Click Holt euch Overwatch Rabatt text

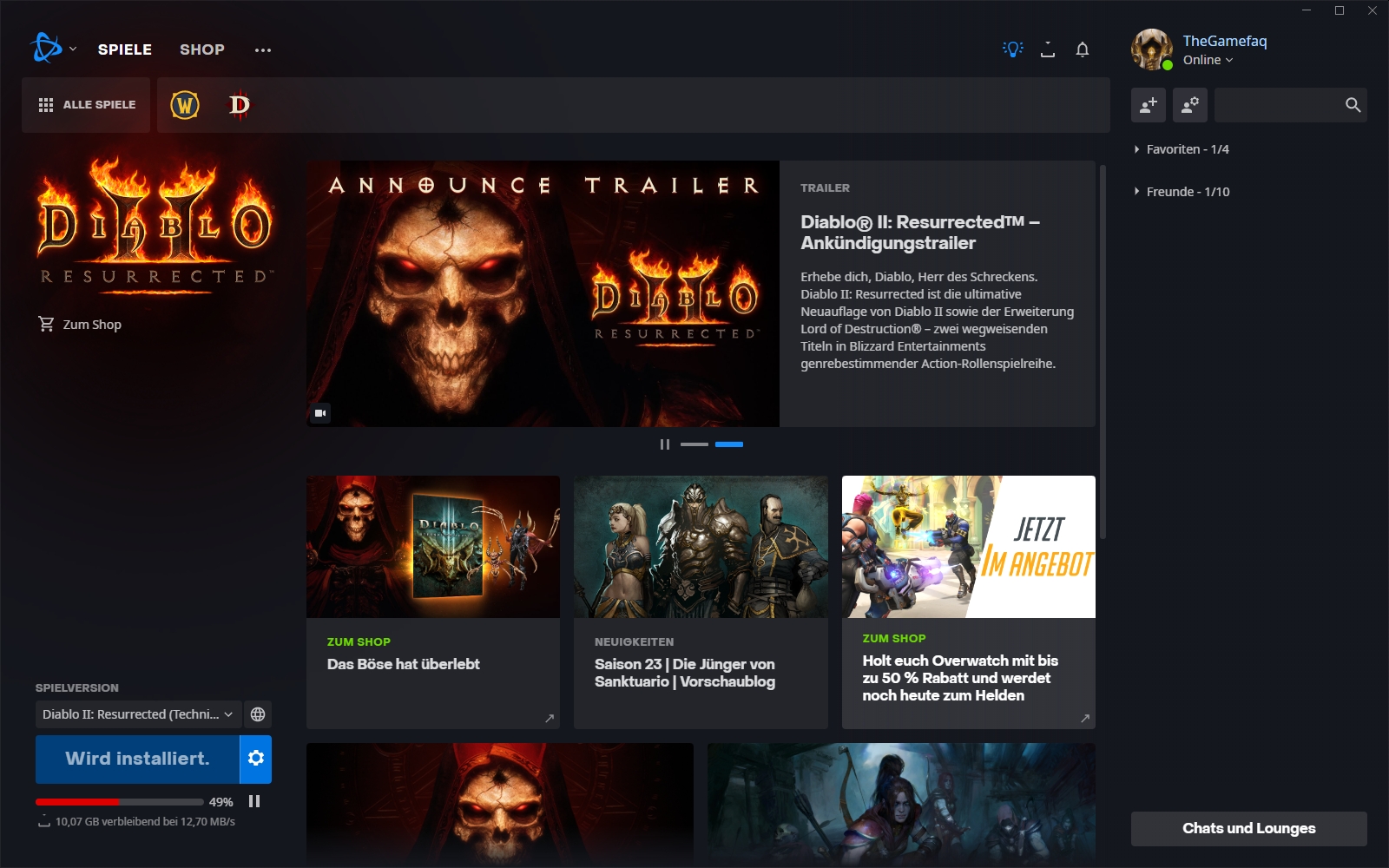coord(959,678)
